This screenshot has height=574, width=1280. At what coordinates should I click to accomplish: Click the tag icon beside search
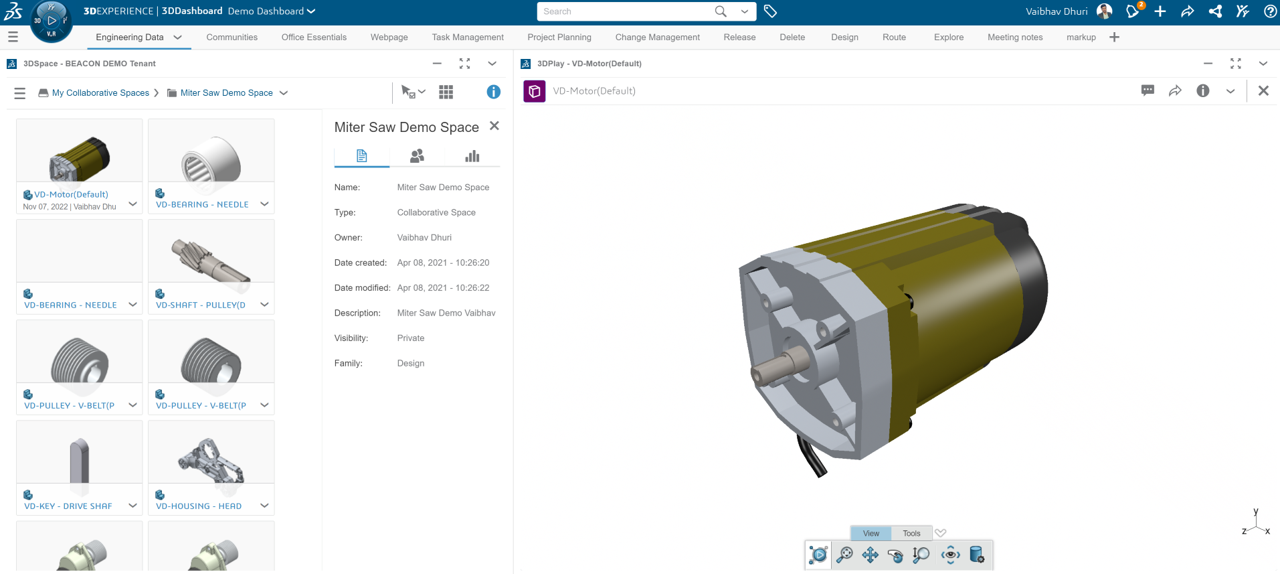click(770, 12)
